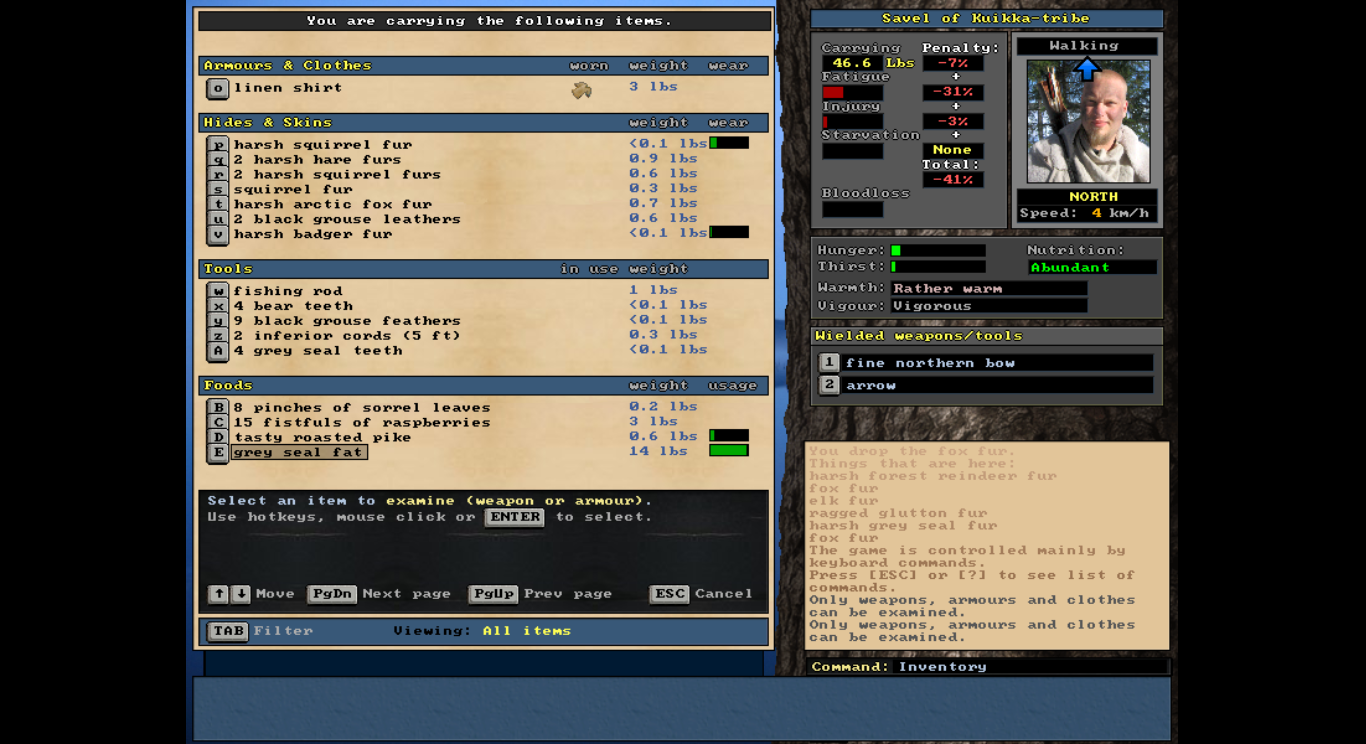Click hotkey 'E' for grey seal fat
The image size is (1366, 744).
point(218,452)
